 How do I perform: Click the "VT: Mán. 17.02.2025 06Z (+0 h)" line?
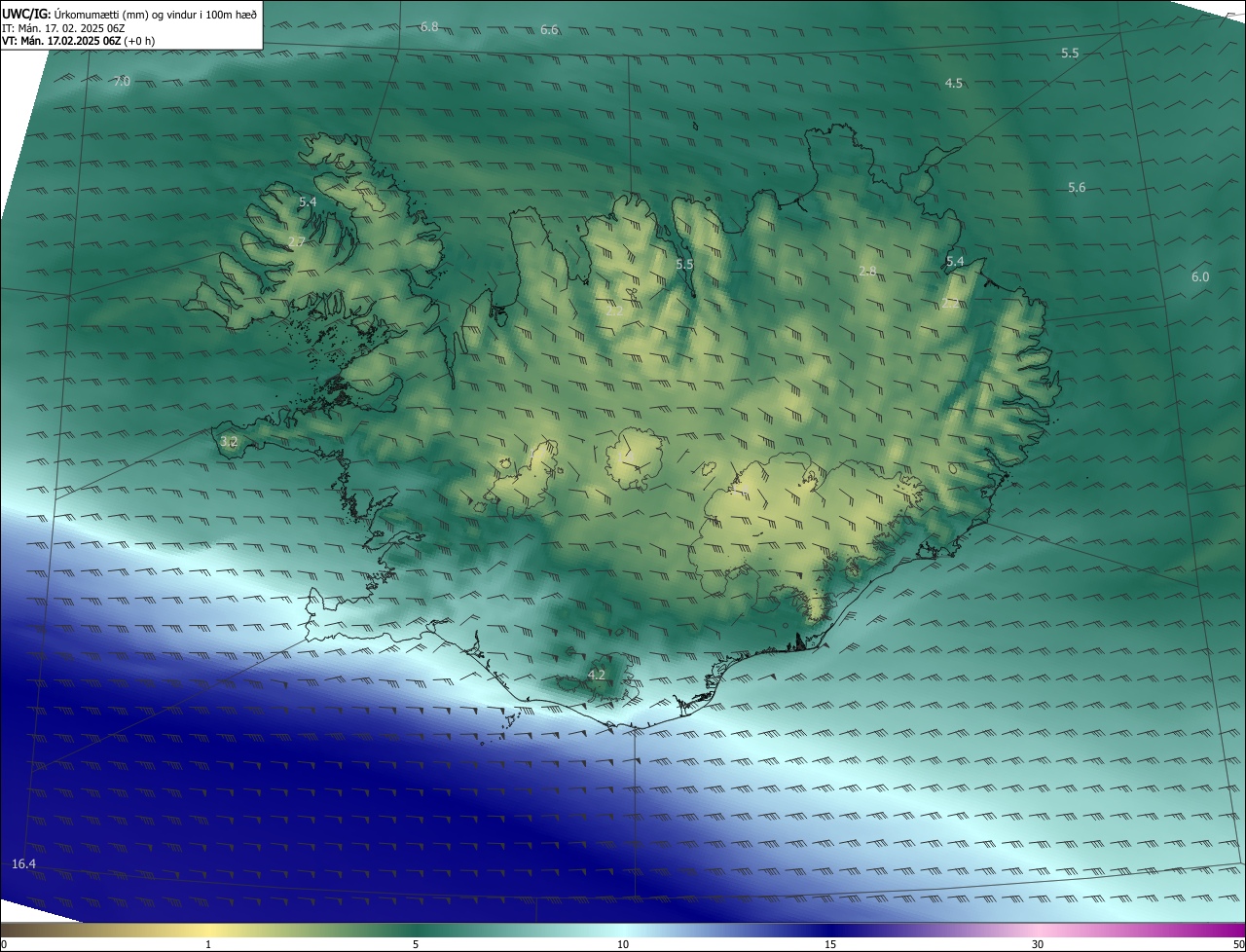pyautogui.click(x=79, y=41)
